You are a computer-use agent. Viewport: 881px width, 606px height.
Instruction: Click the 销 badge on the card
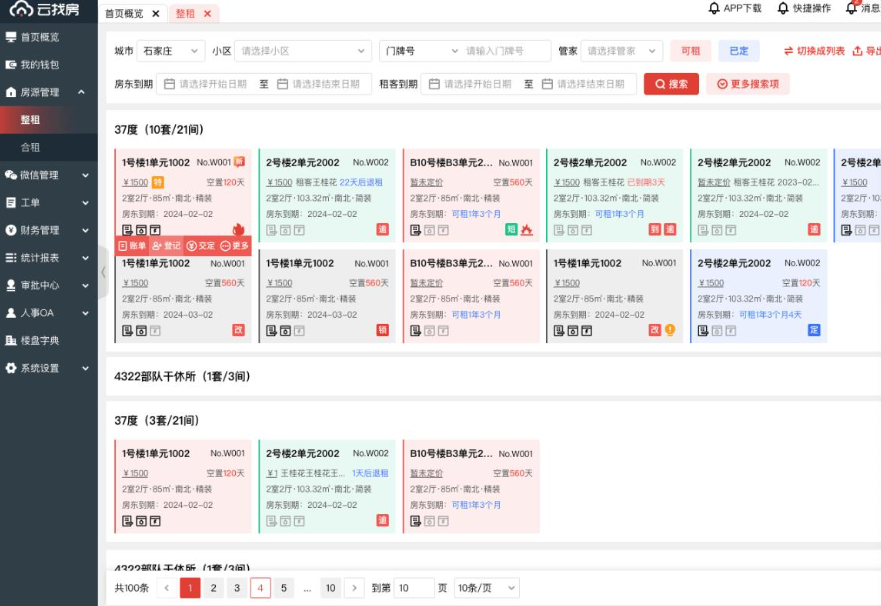pos(382,330)
